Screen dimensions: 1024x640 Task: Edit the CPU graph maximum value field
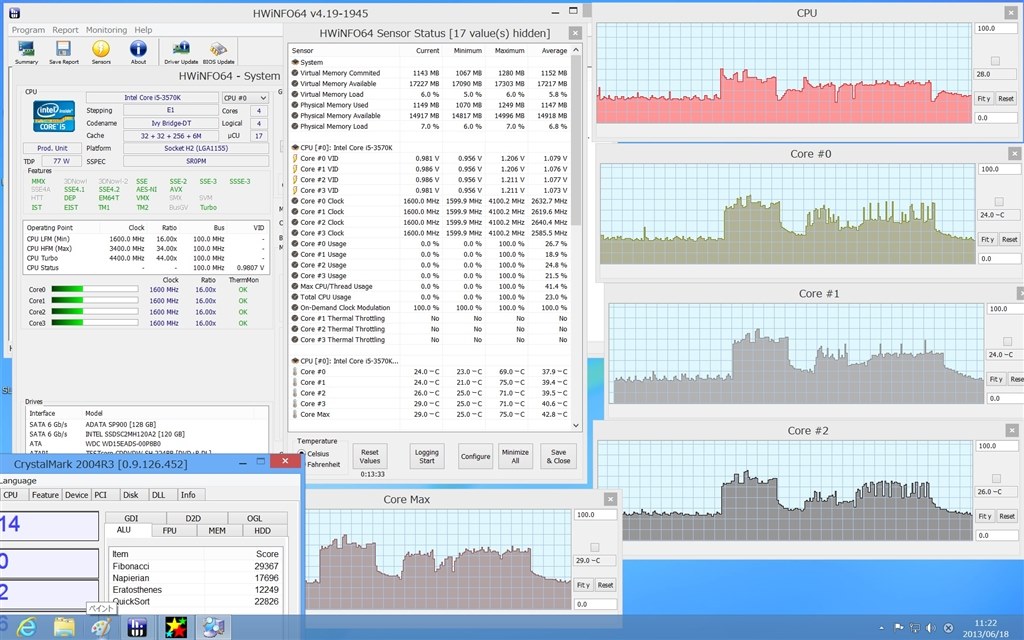coord(997,29)
